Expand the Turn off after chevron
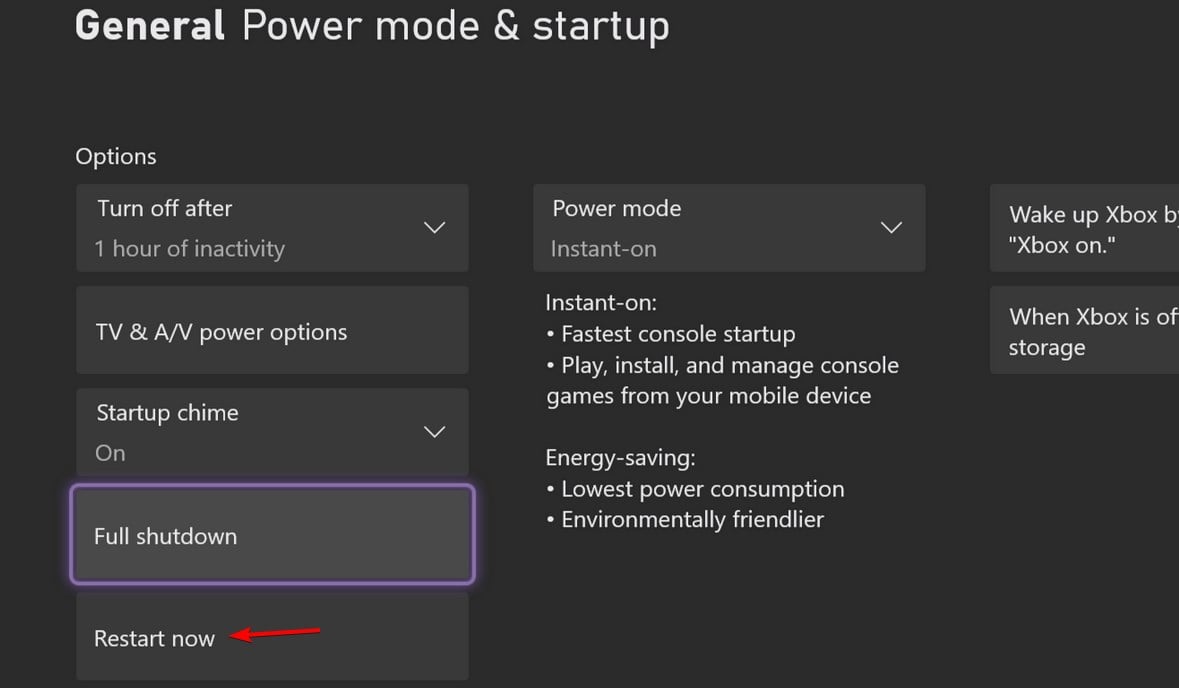Image resolution: width=1179 pixels, height=688 pixels. (434, 228)
